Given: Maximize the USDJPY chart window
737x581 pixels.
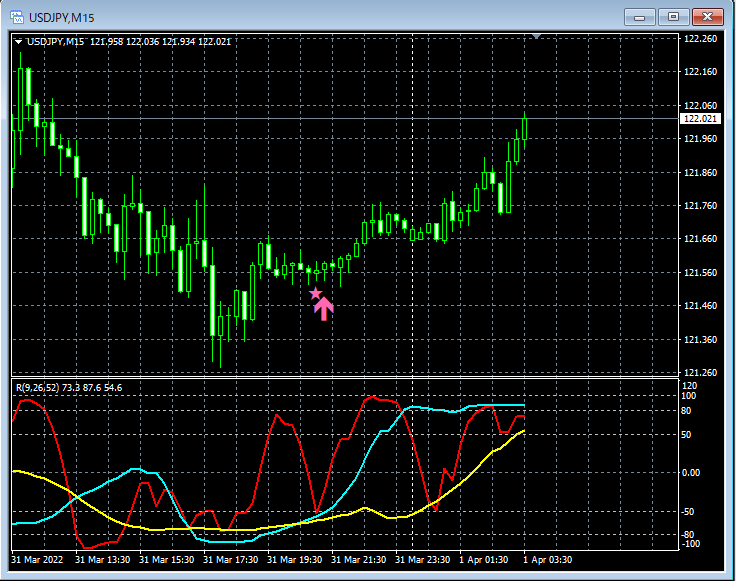Looking at the screenshot, I should [673, 17].
